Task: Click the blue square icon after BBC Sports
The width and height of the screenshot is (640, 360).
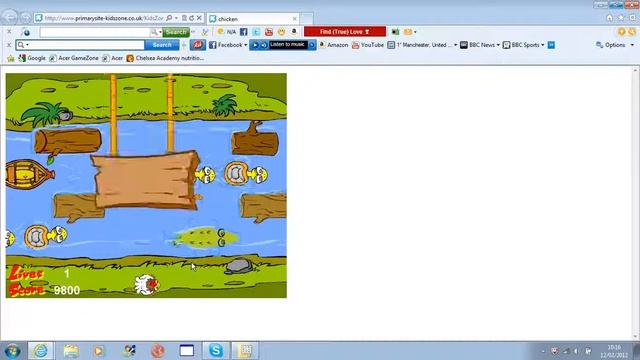Action: coord(551,45)
